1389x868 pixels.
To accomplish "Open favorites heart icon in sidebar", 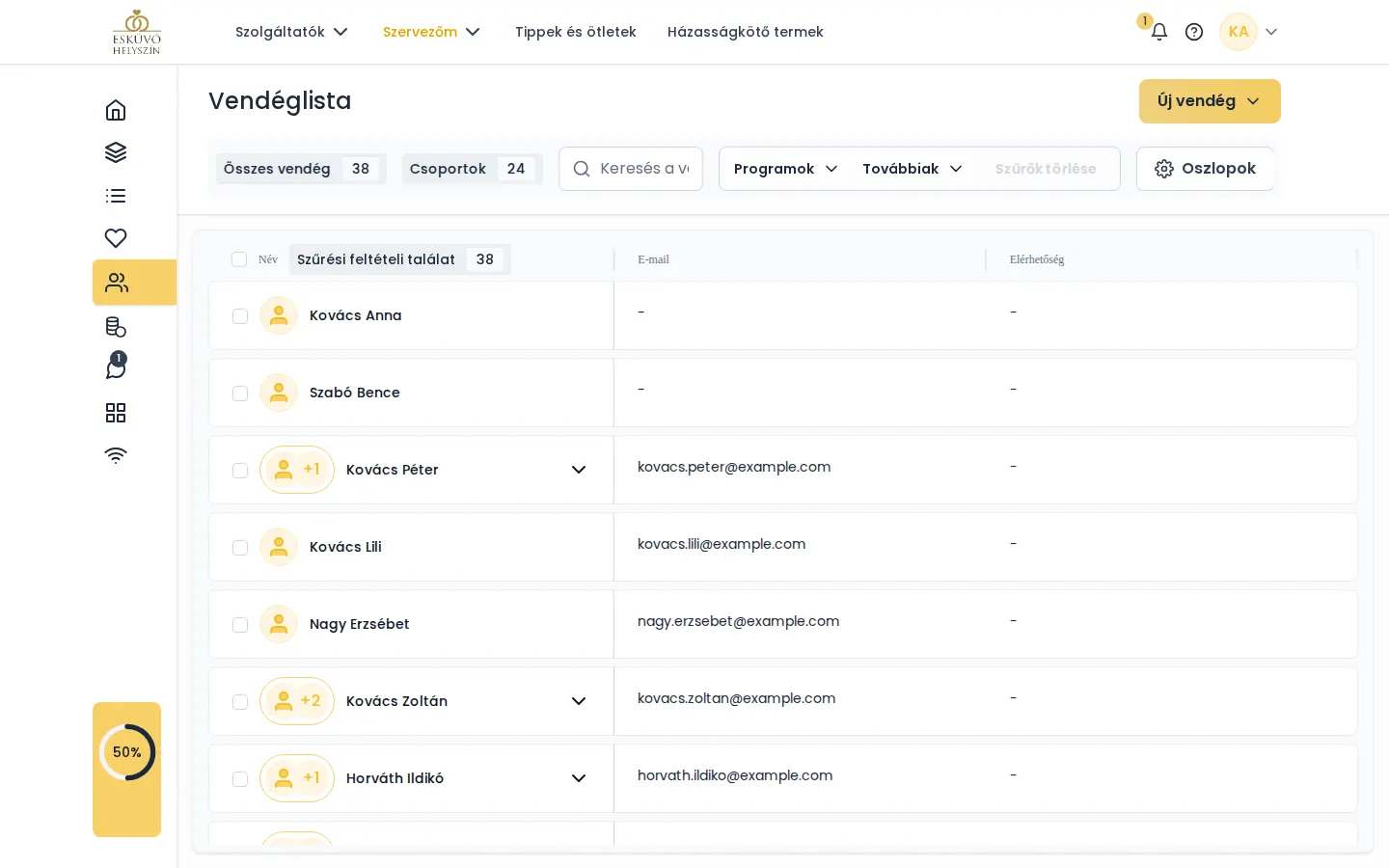I will click(116, 238).
